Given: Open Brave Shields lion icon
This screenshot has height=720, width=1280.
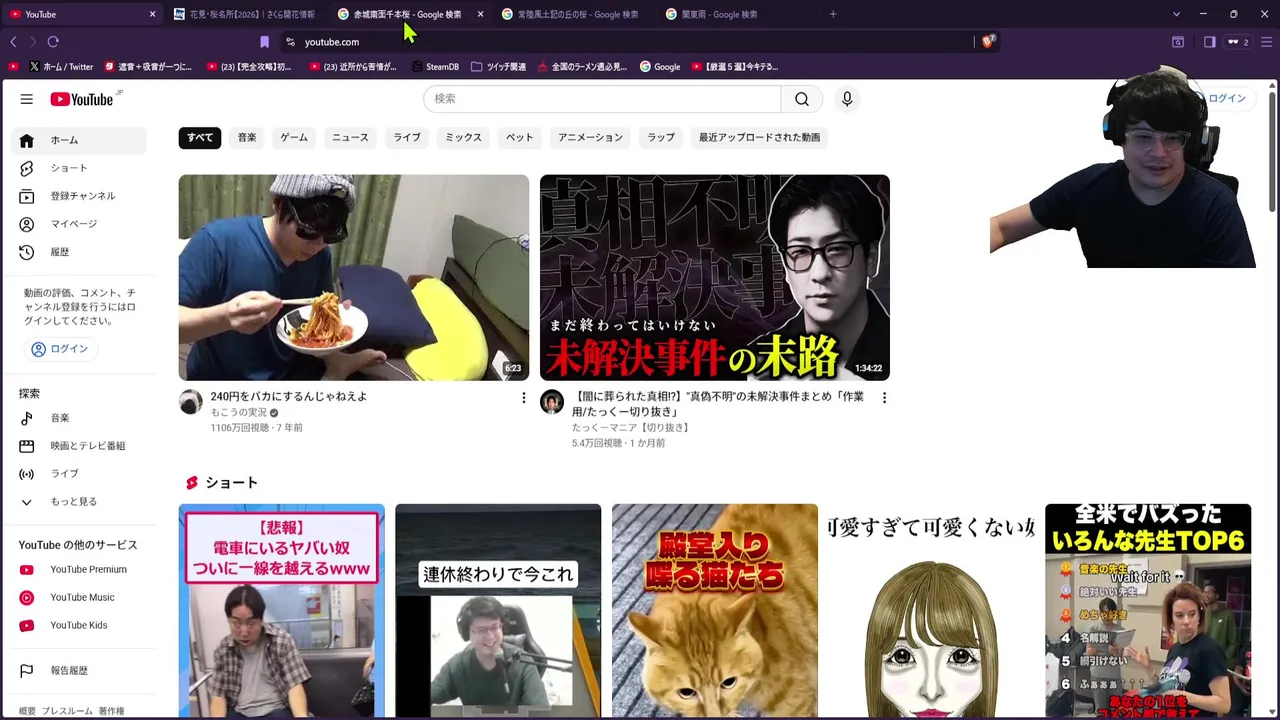Looking at the screenshot, I should pyautogui.click(x=988, y=42).
